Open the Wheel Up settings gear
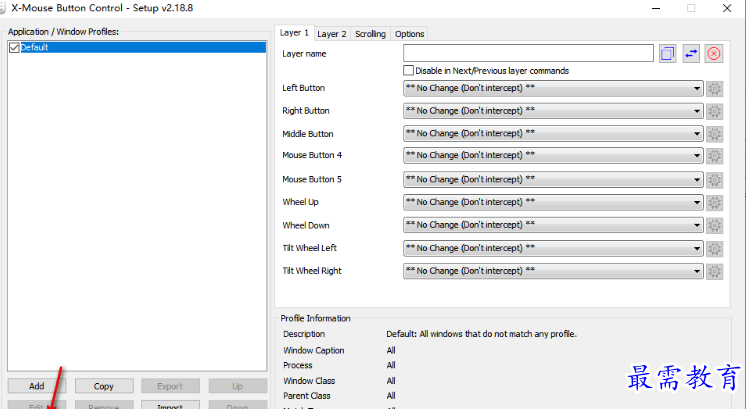 (x=714, y=203)
